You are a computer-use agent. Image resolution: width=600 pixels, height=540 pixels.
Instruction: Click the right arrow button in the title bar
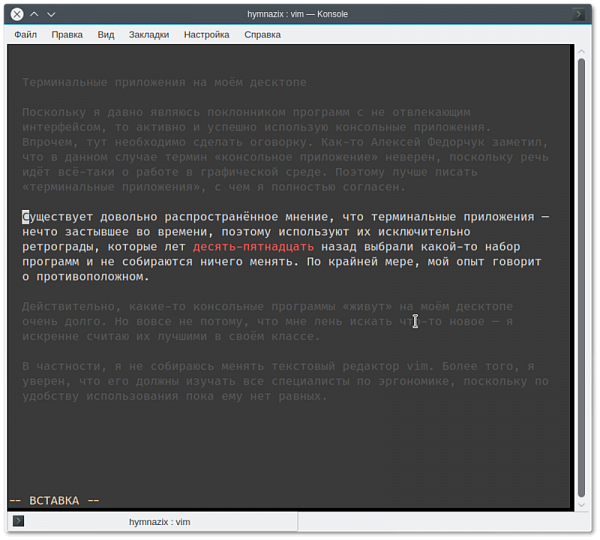pos(579,15)
